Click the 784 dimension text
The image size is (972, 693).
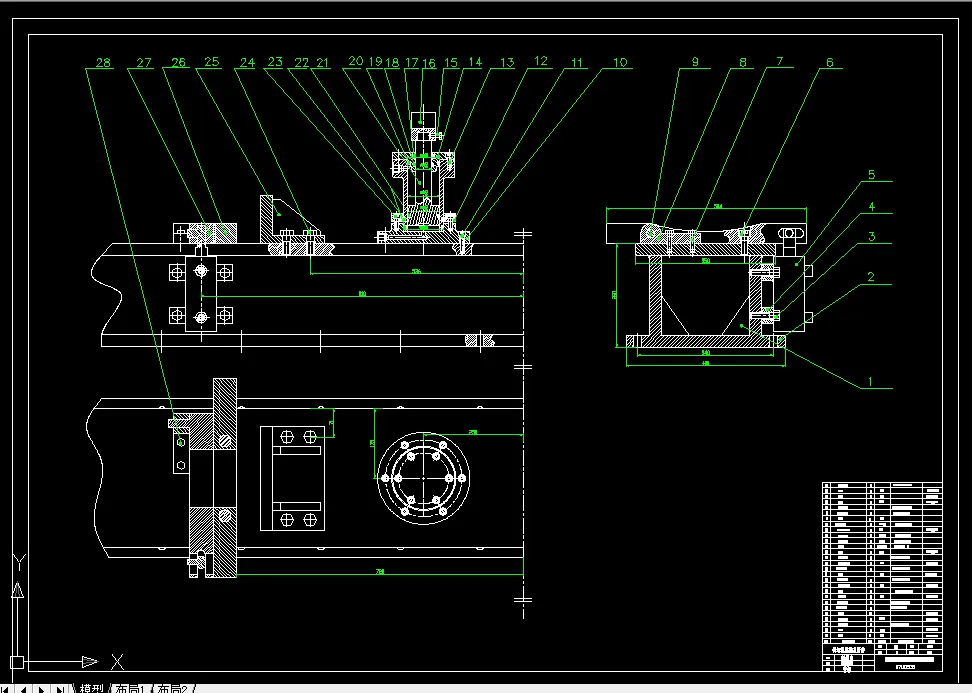pos(380,572)
